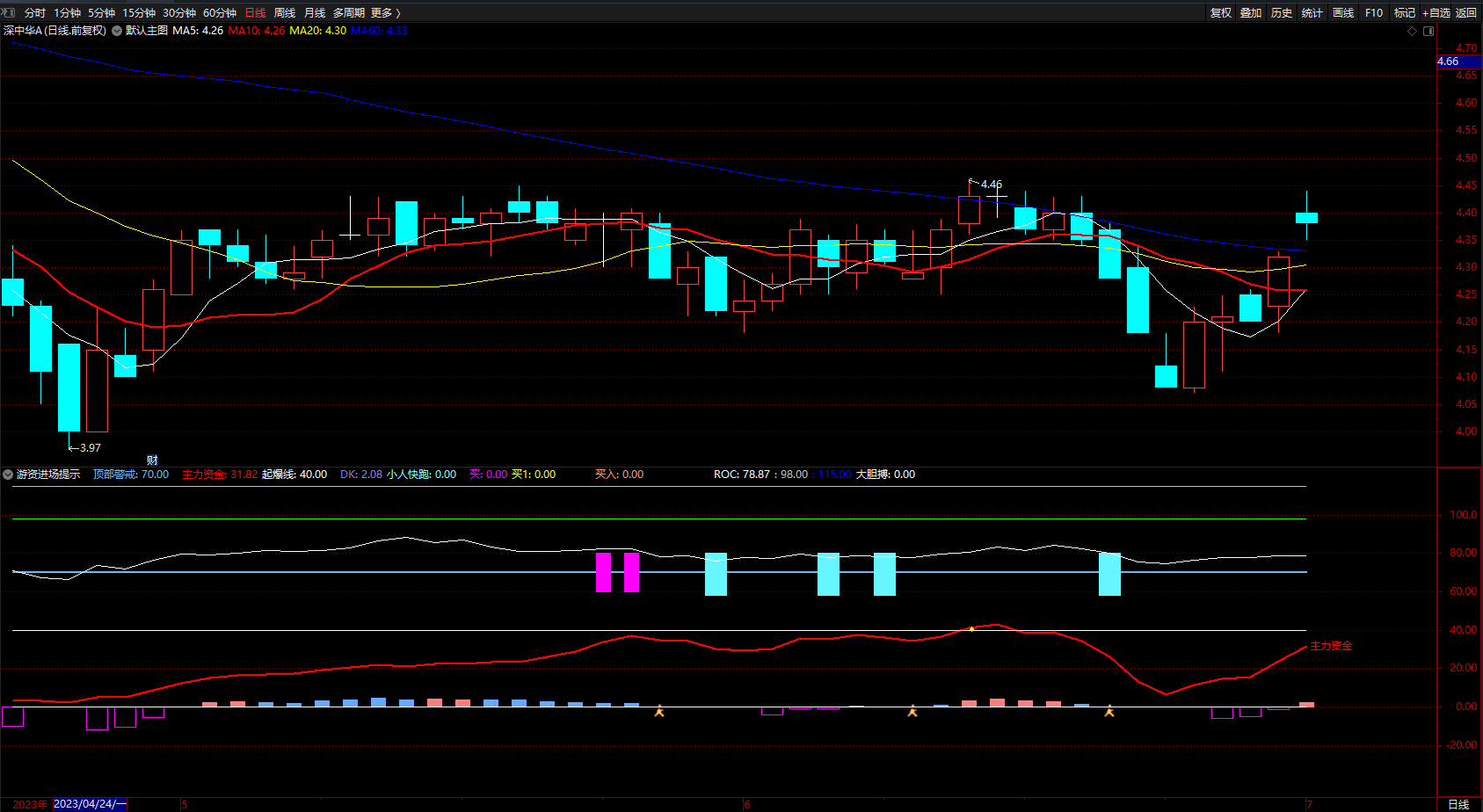Select the 周线 weekly chart tab

tap(285, 12)
